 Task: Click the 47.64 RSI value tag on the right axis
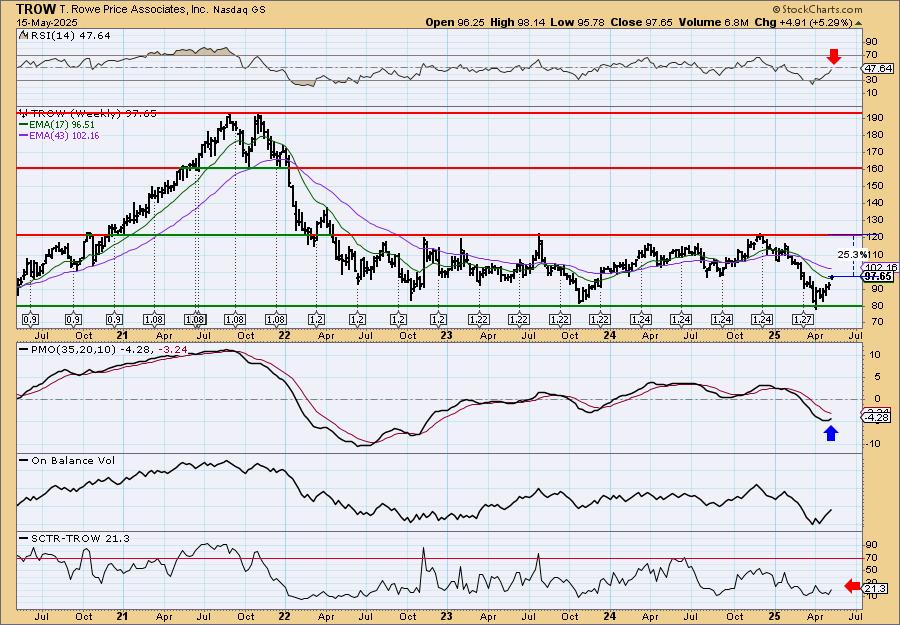[x=878, y=68]
